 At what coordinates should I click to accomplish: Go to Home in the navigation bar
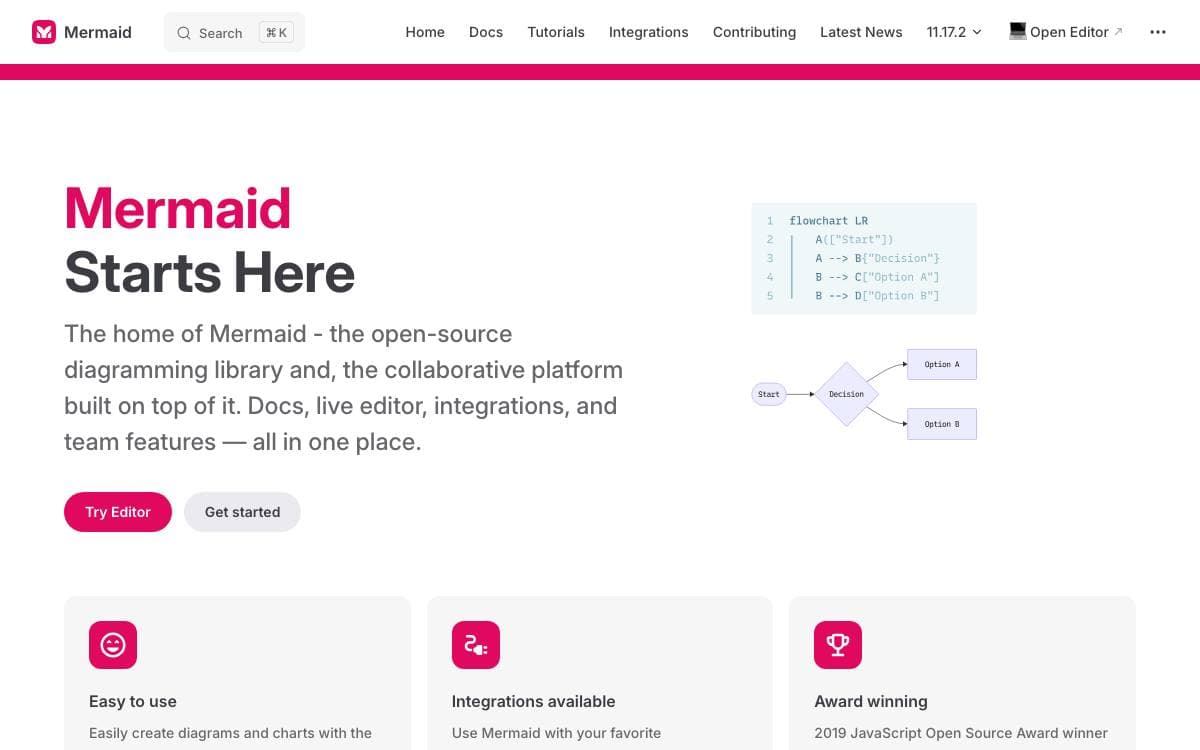[425, 32]
